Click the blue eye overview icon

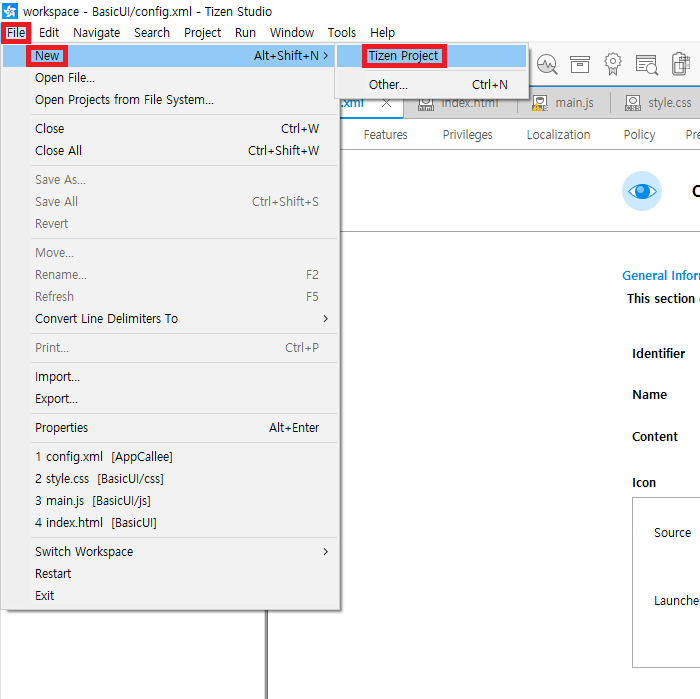point(642,191)
